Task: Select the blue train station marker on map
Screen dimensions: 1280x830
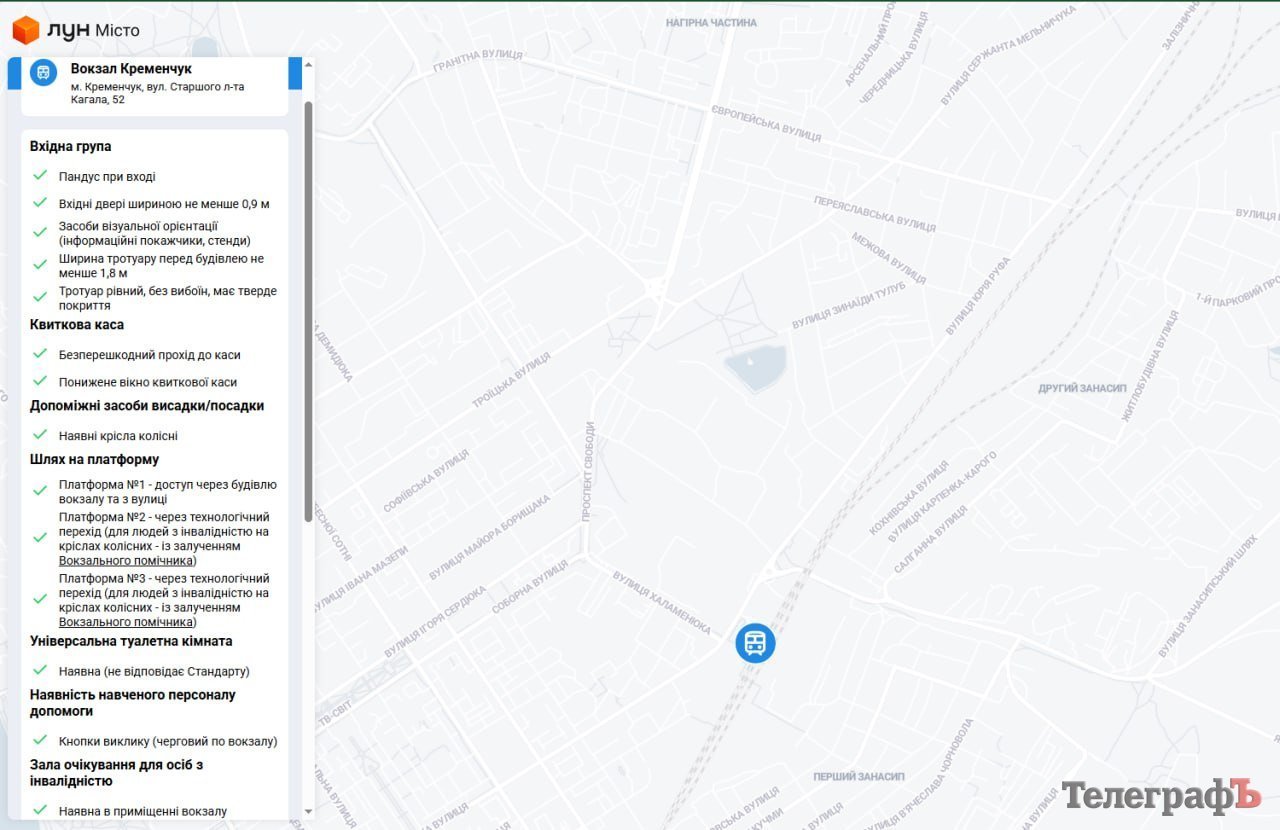Action: 755,643
